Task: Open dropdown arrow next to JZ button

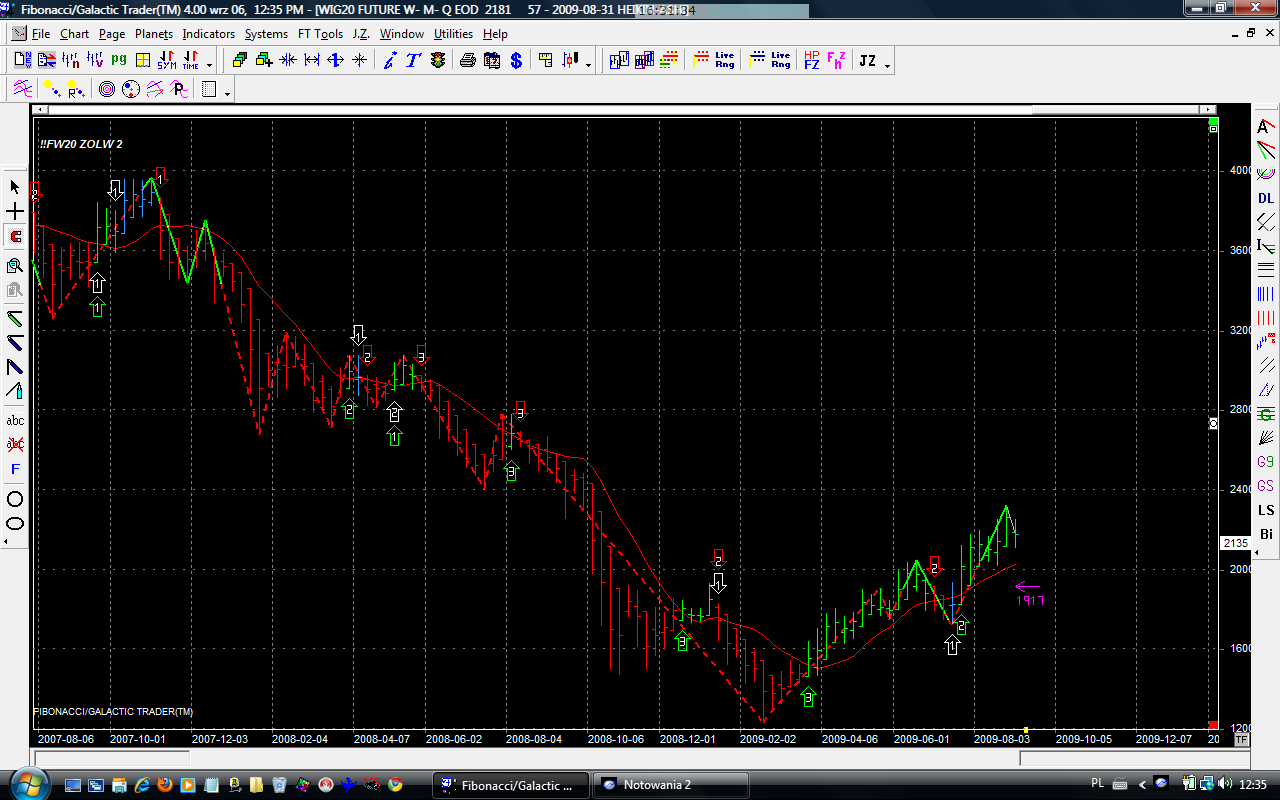Action: point(887,64)
